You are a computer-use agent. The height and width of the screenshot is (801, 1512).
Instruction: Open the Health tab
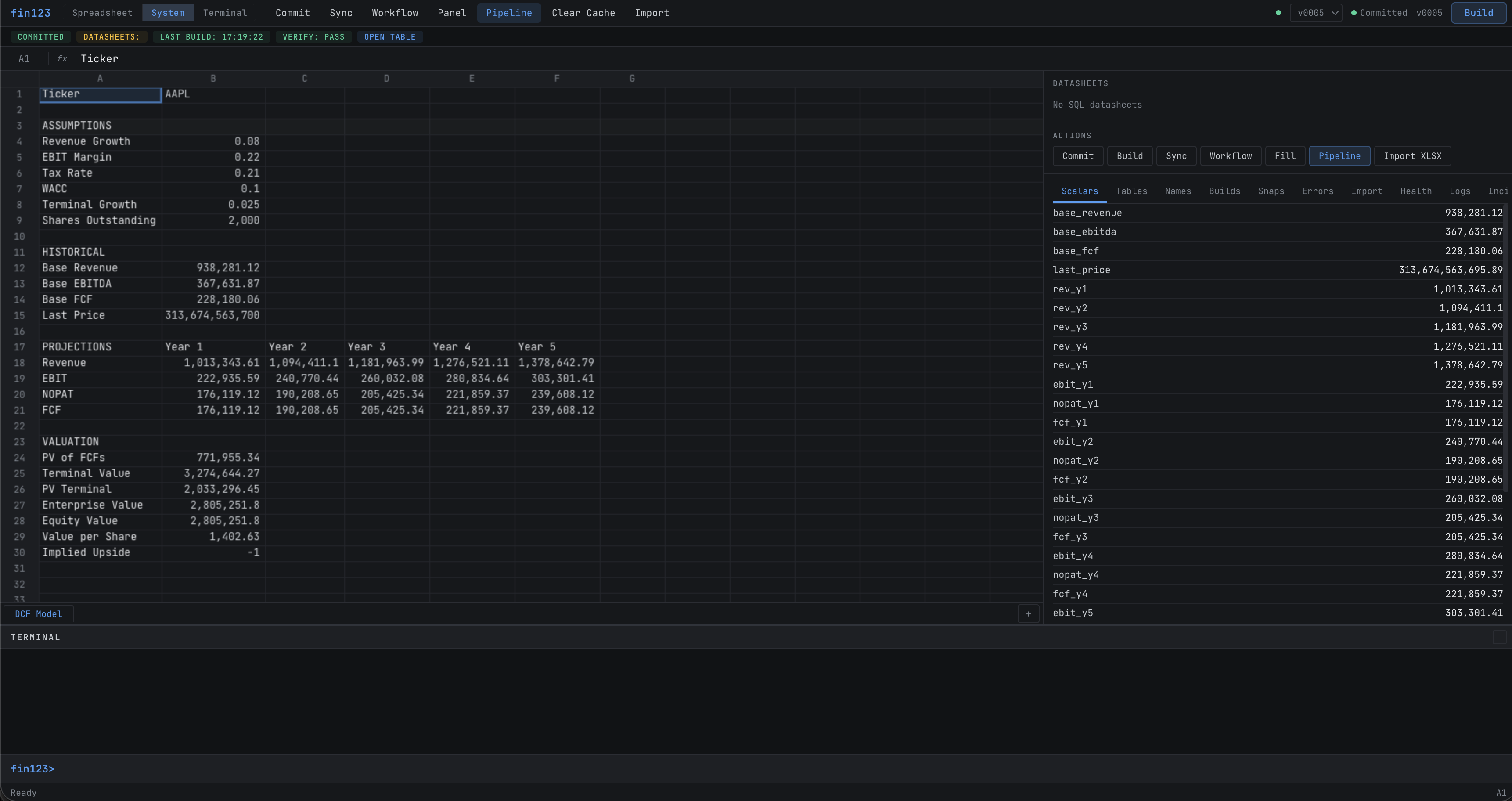[x=1416, y=191]
